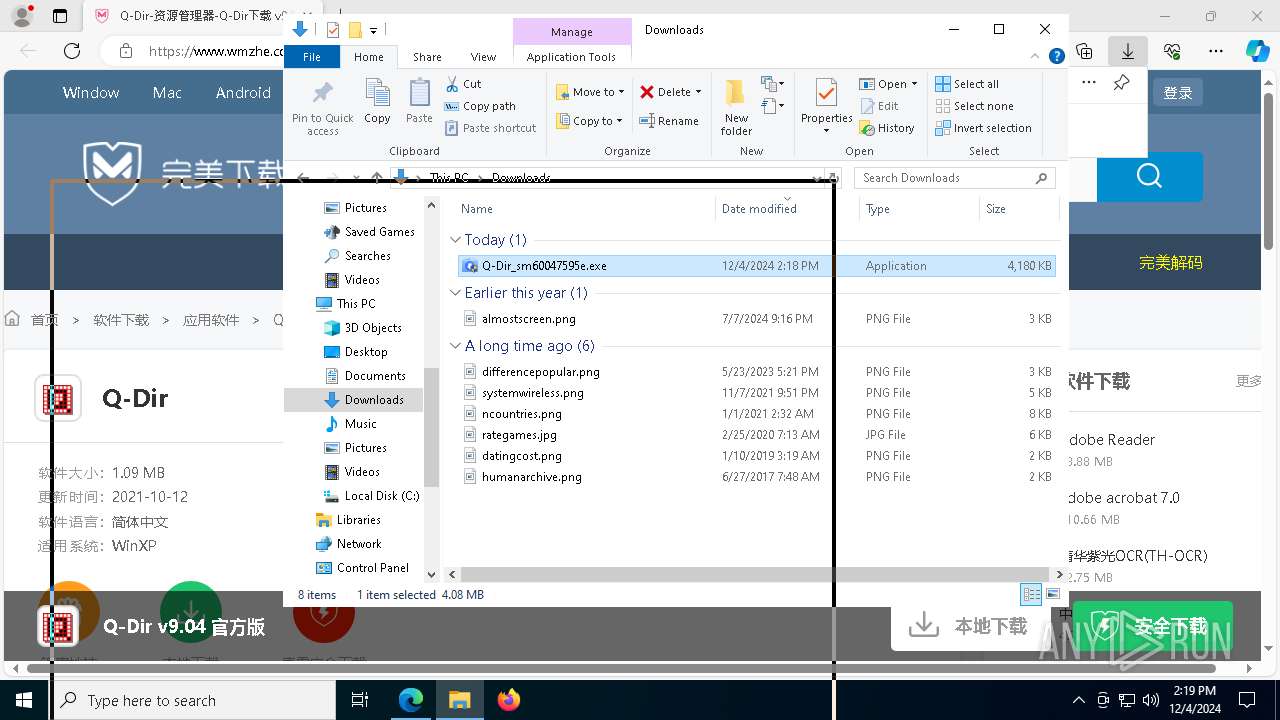The width and height of the screenshot is (1280, 720).
Task: Click the Task View taskbar icon
Action: [361, 700]
